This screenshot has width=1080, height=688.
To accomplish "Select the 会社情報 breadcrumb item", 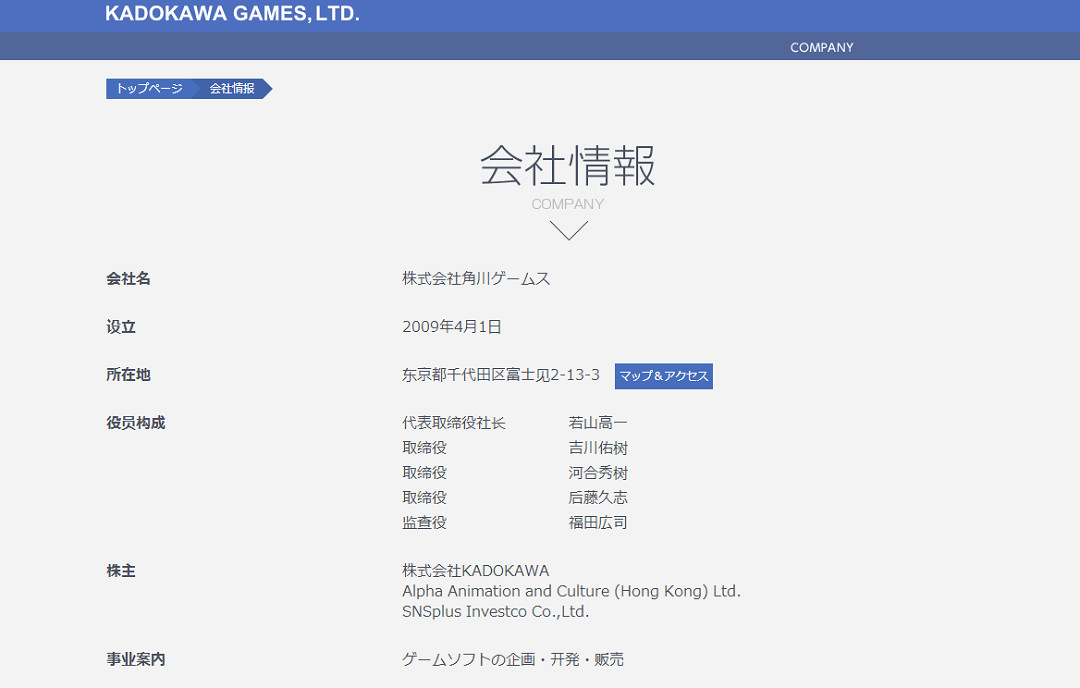I will click(232, 89).
